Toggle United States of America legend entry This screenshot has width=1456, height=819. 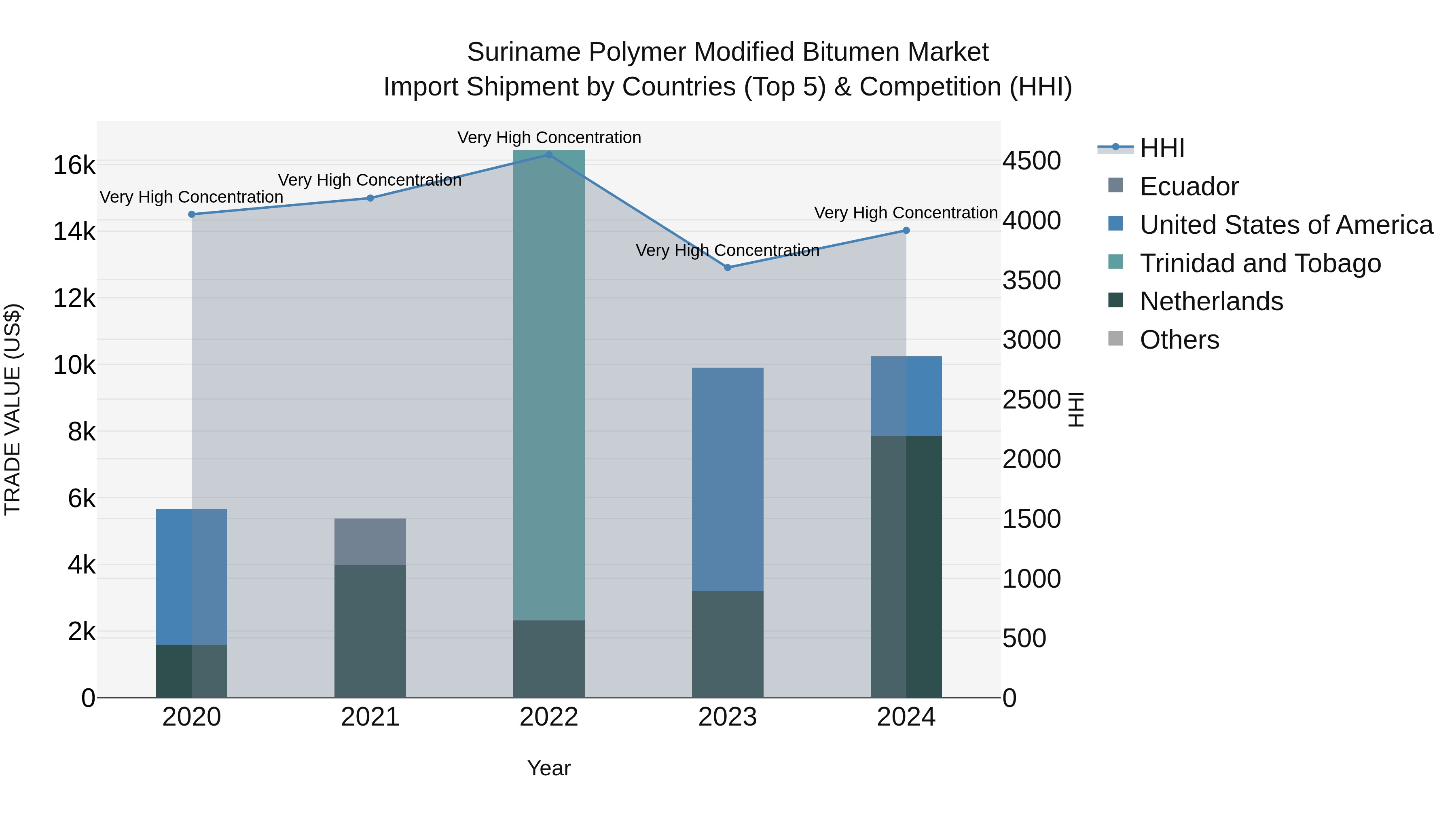click(x=1270, y=225)
